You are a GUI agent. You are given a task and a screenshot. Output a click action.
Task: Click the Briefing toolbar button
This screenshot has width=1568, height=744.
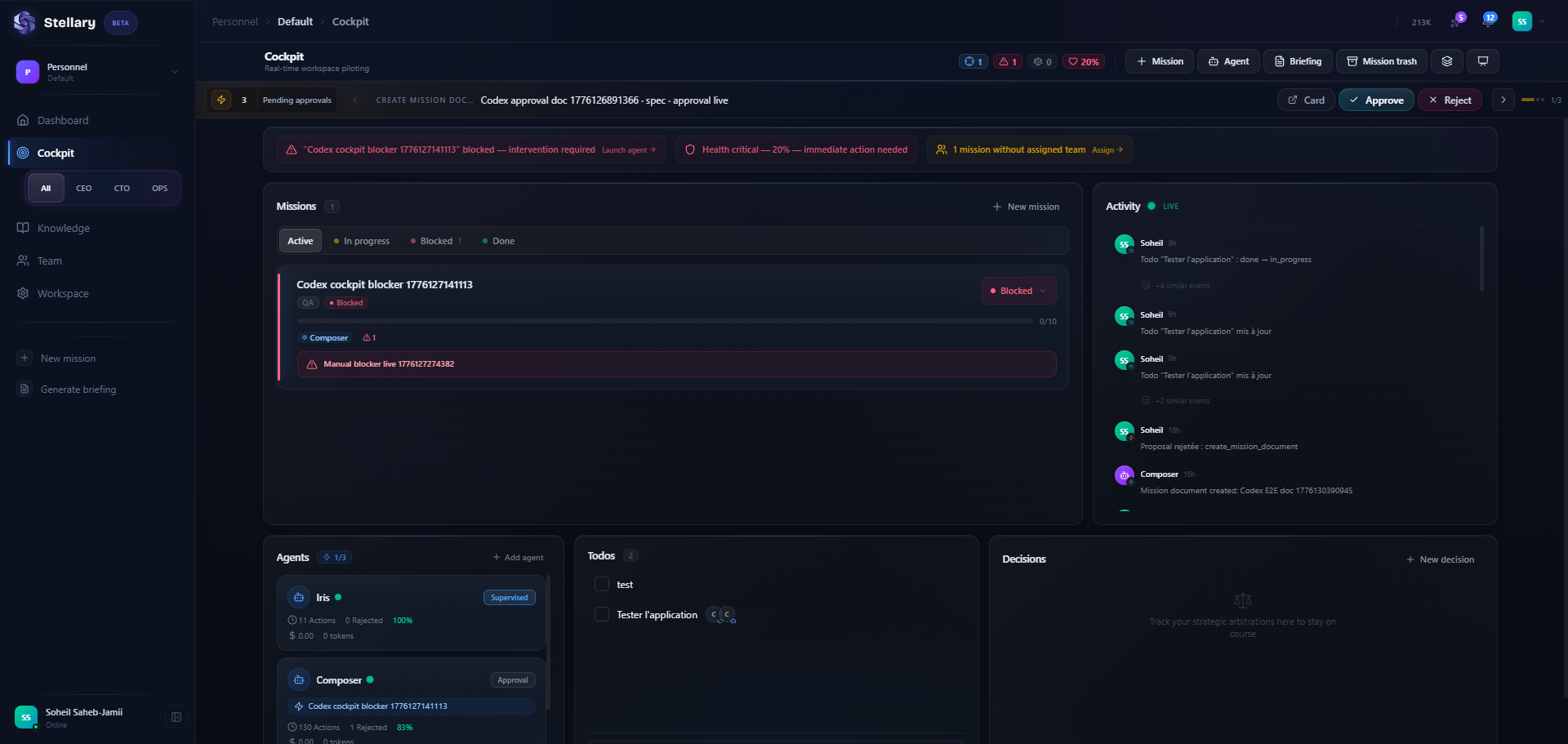click(1298, 61)
